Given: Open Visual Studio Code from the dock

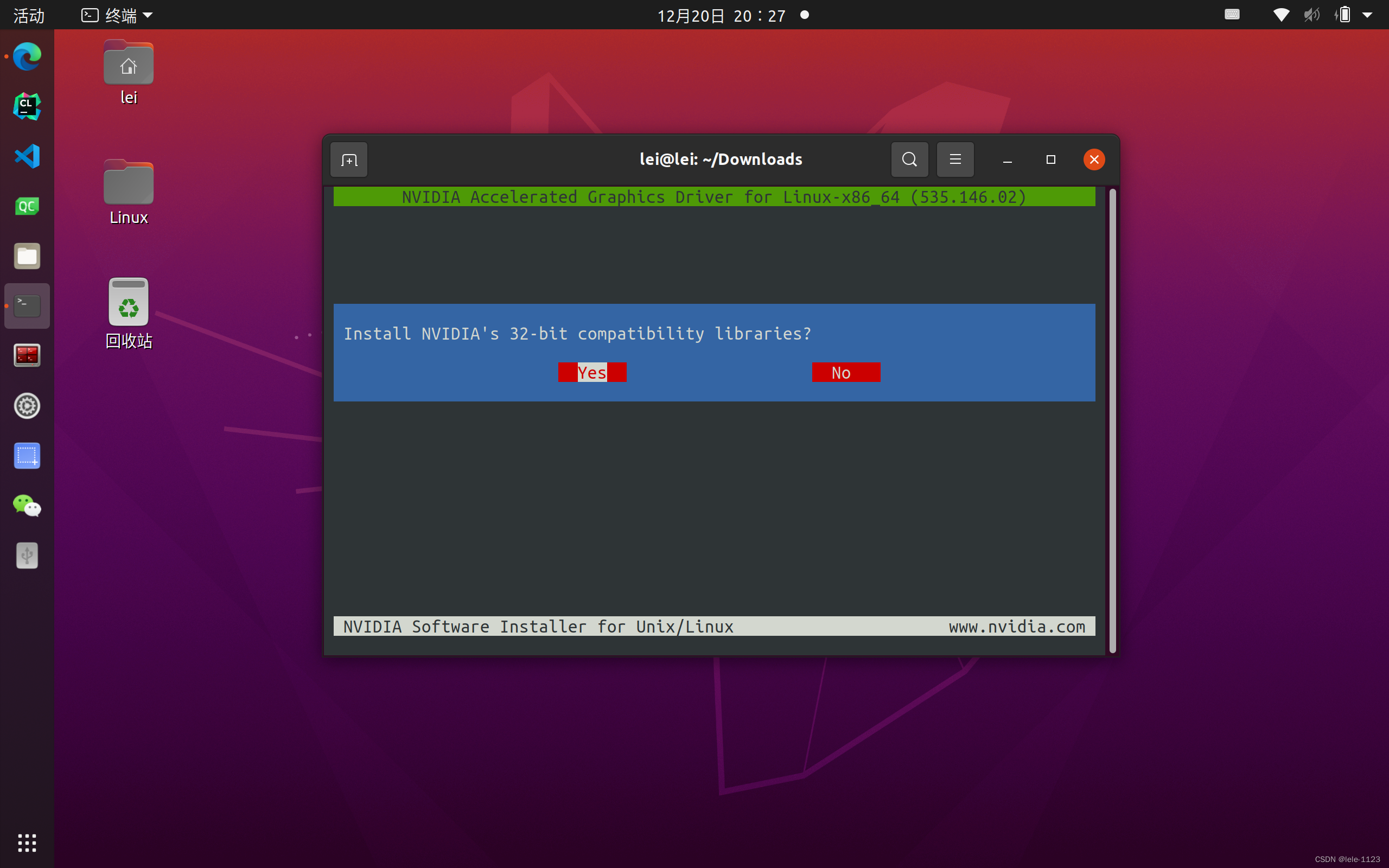Looking at the screenshot, I should [27, 156].
